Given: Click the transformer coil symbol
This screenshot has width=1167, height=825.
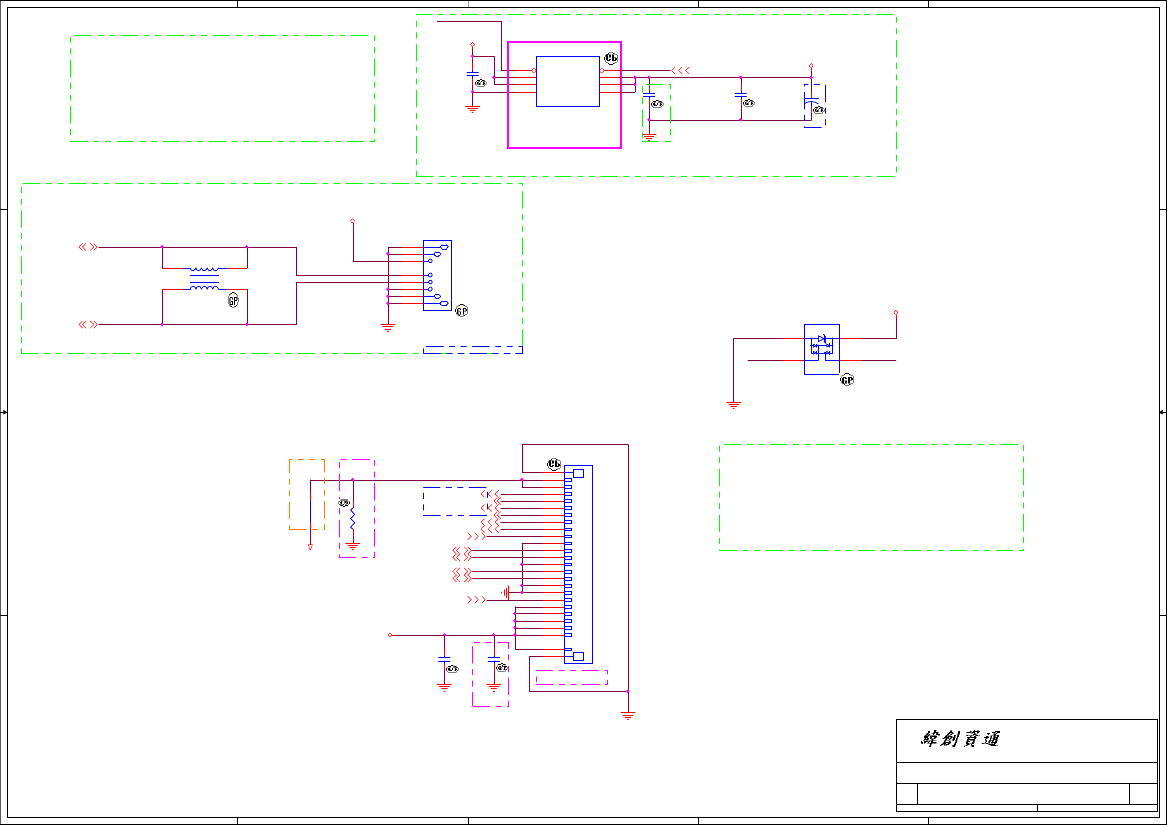Looking at the screenshot, I should tap(205, 278).
